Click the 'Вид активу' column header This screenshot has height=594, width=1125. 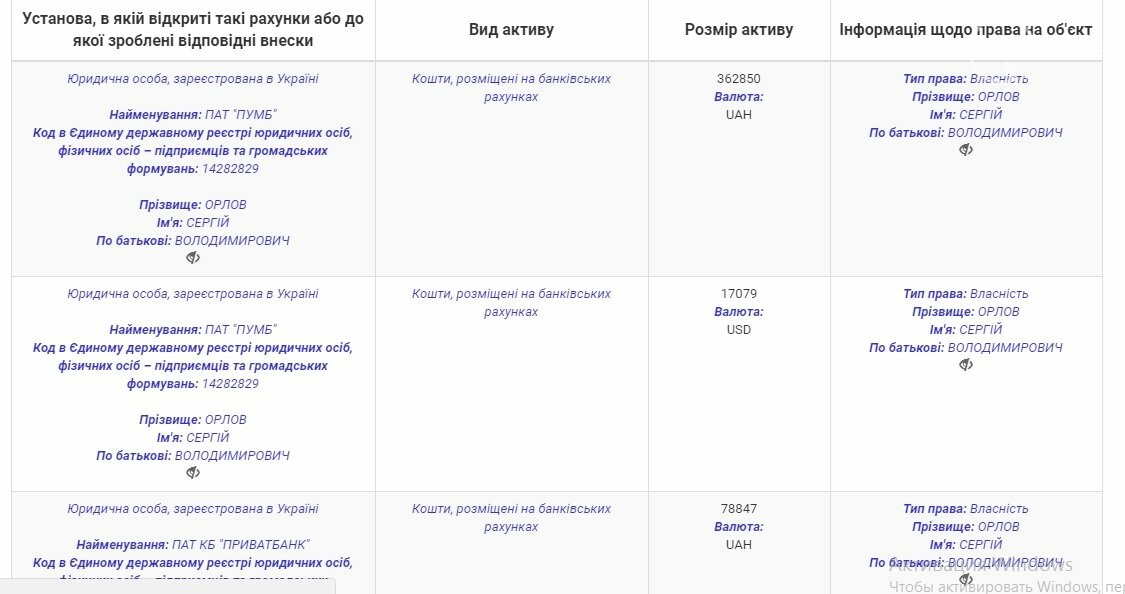512,29
